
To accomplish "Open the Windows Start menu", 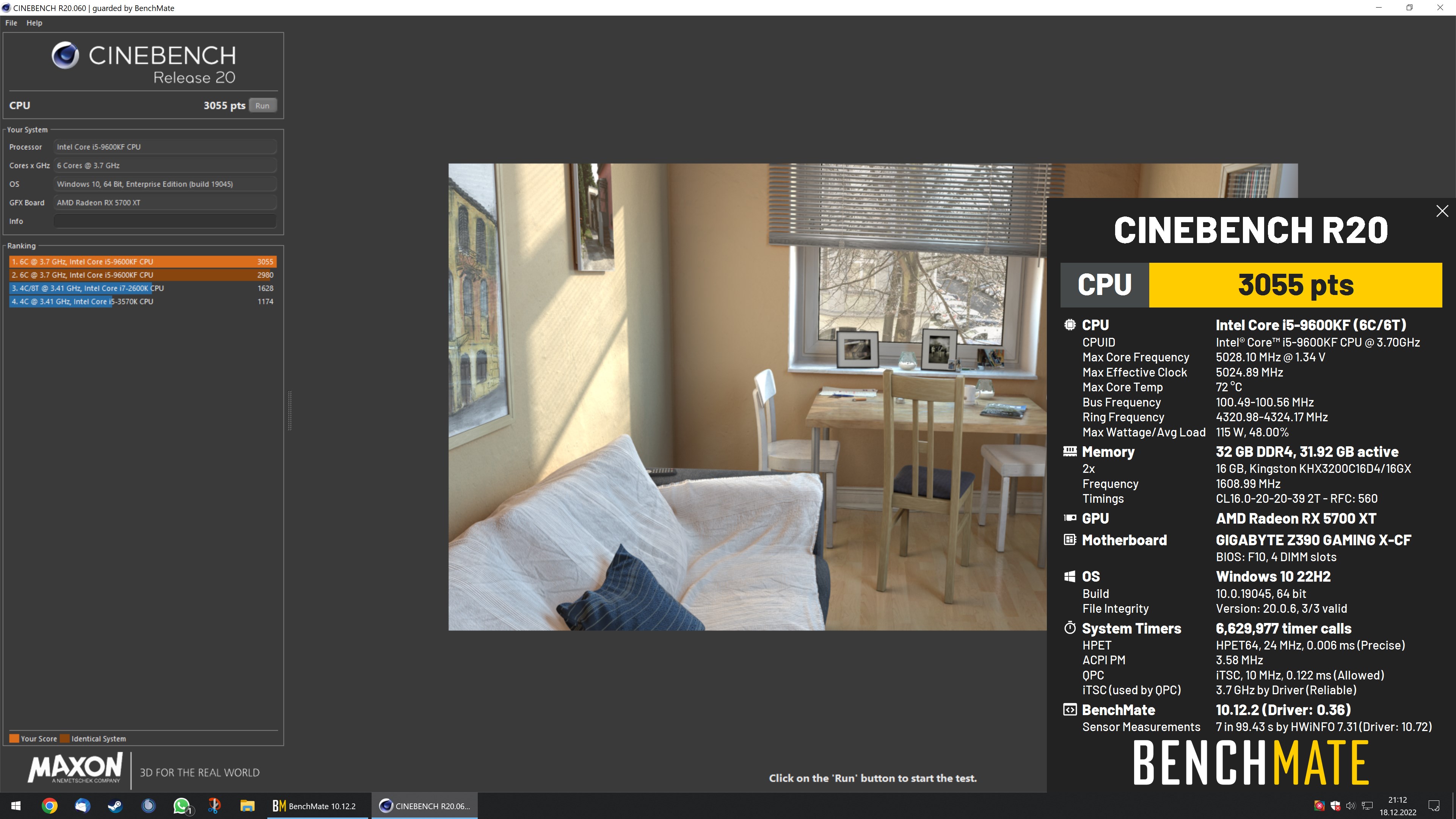I will 16,806.
